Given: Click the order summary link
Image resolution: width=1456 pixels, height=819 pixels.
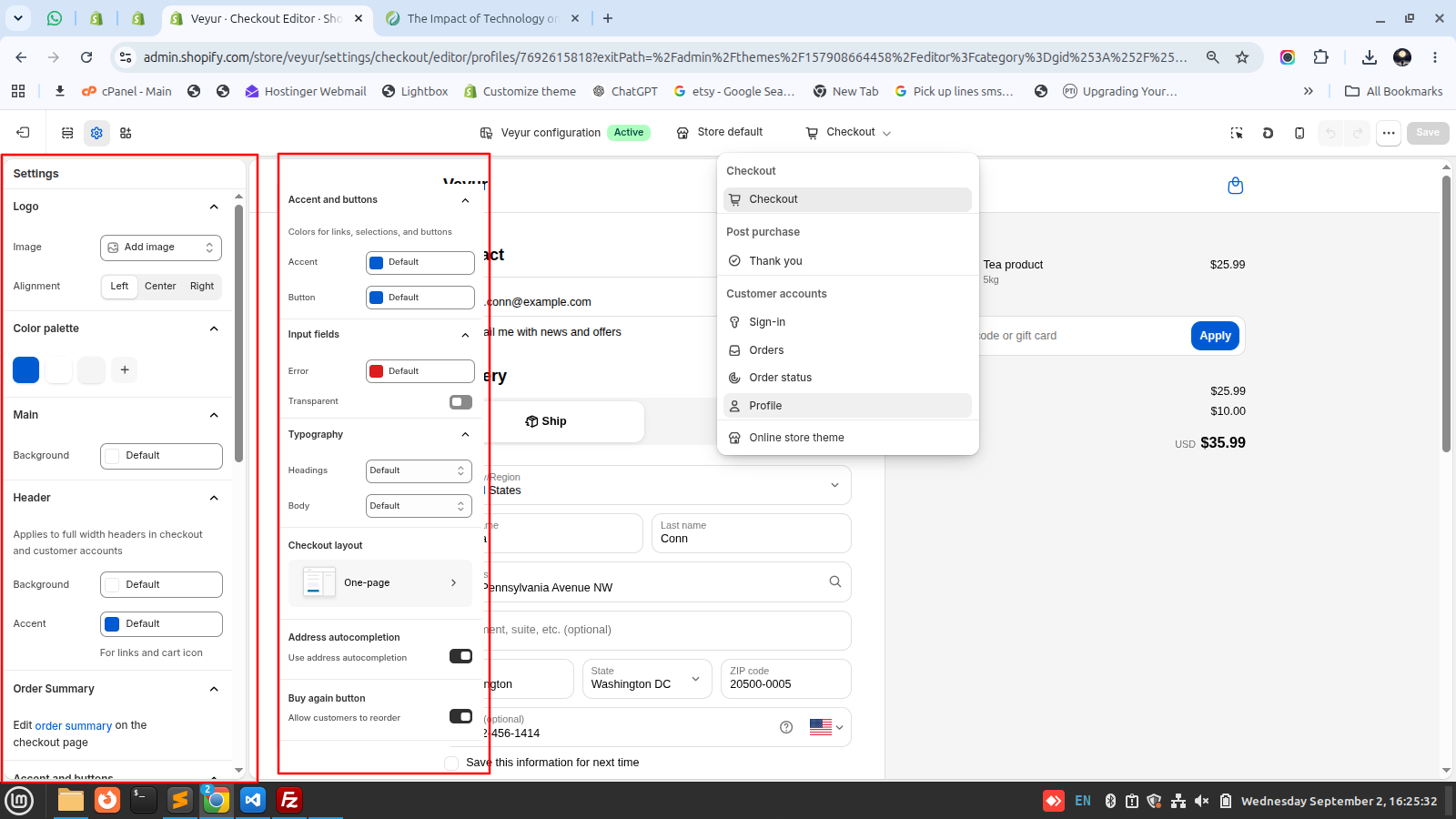Looking at the screenshot, I should [74, 726].
